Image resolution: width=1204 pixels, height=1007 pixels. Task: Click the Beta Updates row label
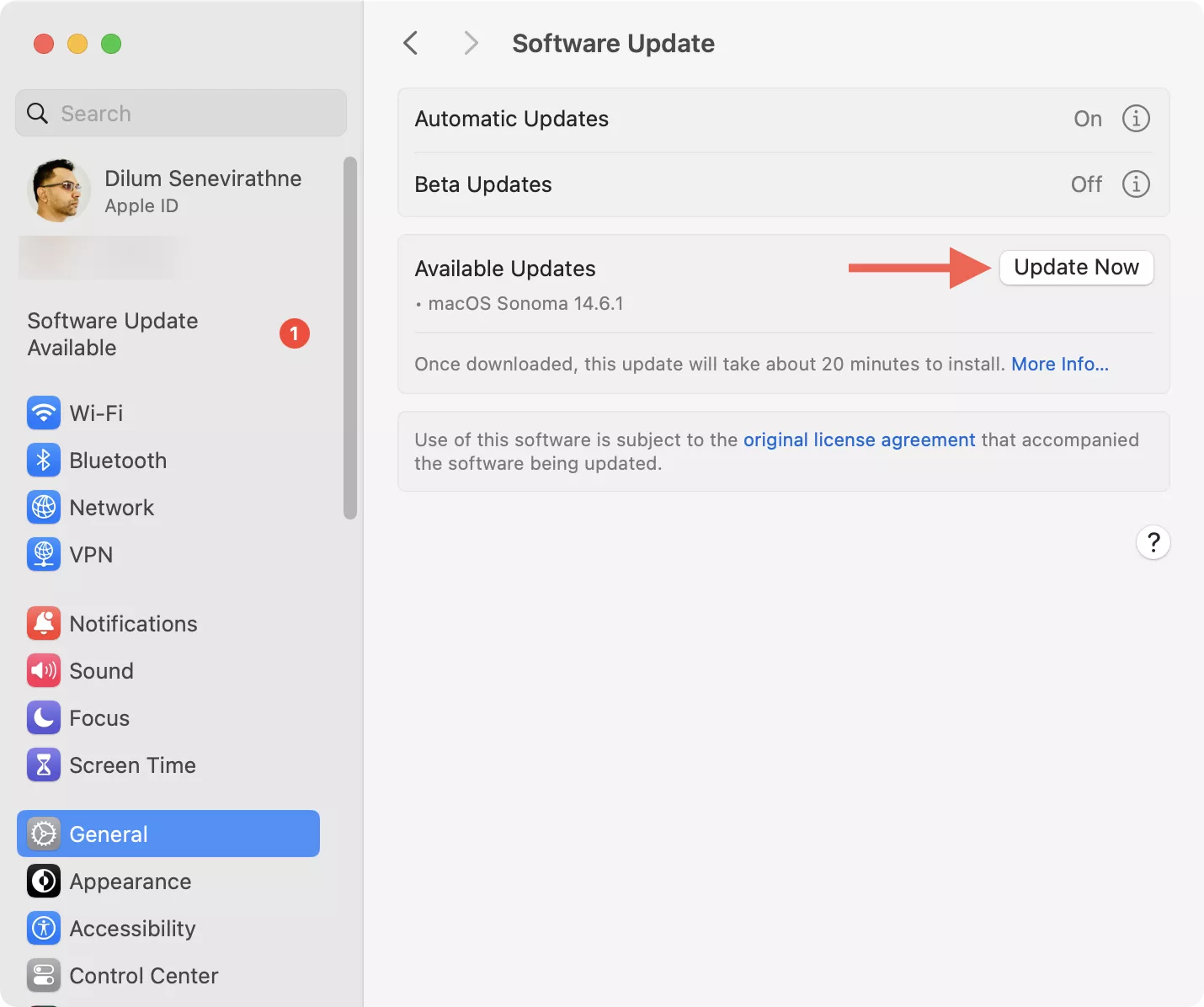click(483, 184)
